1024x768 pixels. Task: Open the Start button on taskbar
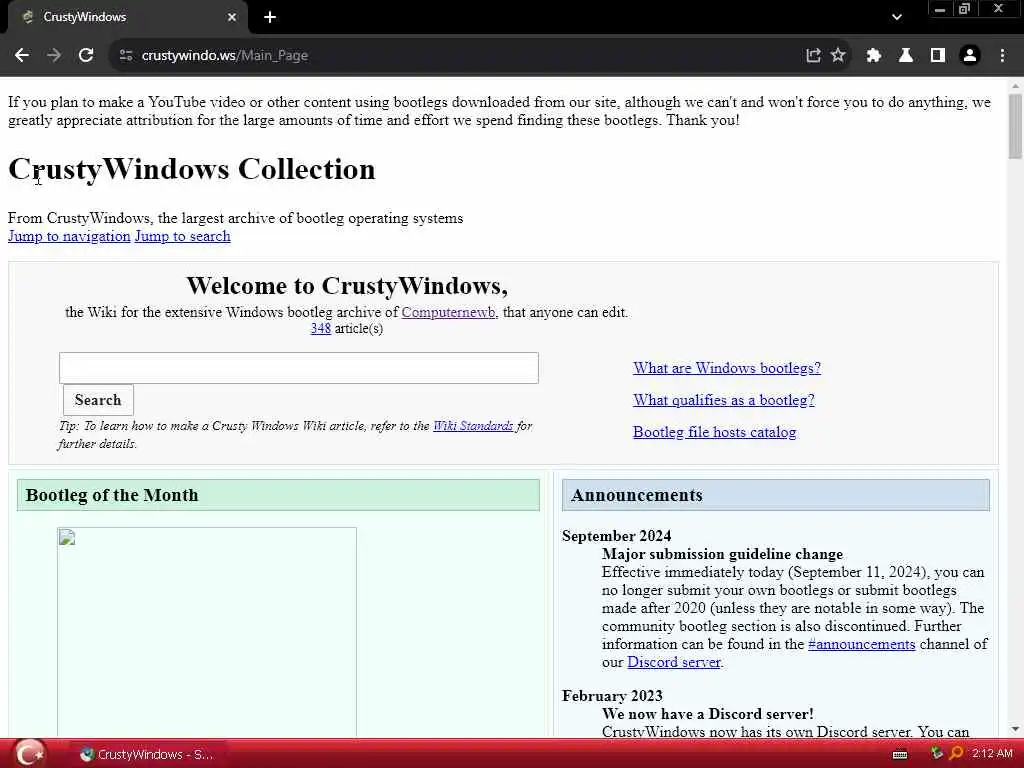point(29,754)
